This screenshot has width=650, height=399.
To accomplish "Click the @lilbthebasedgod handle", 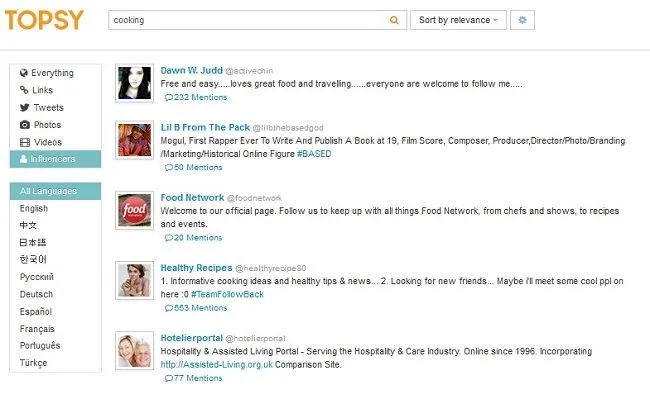I will 288,128.
